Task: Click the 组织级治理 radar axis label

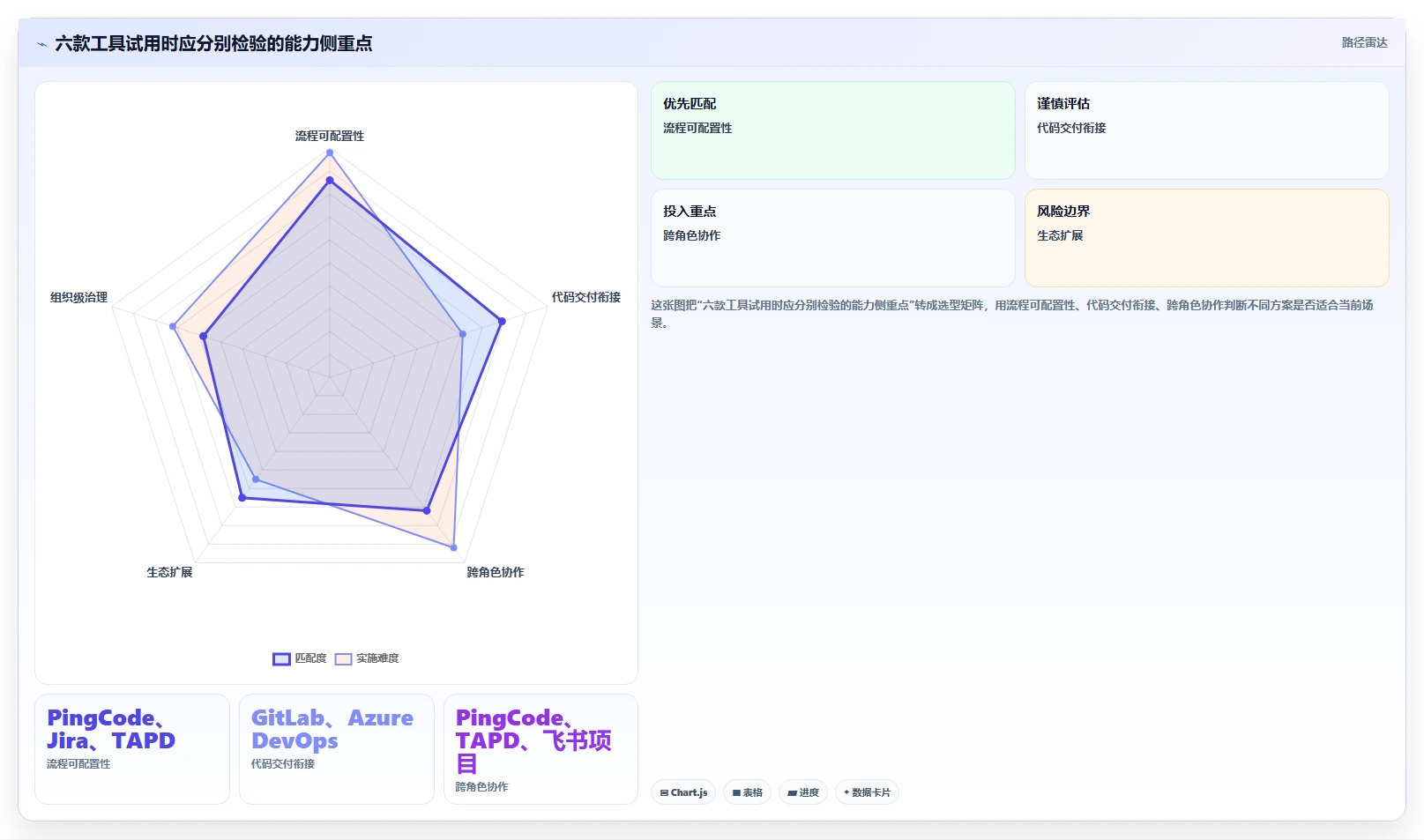Action: pos(78,297)
